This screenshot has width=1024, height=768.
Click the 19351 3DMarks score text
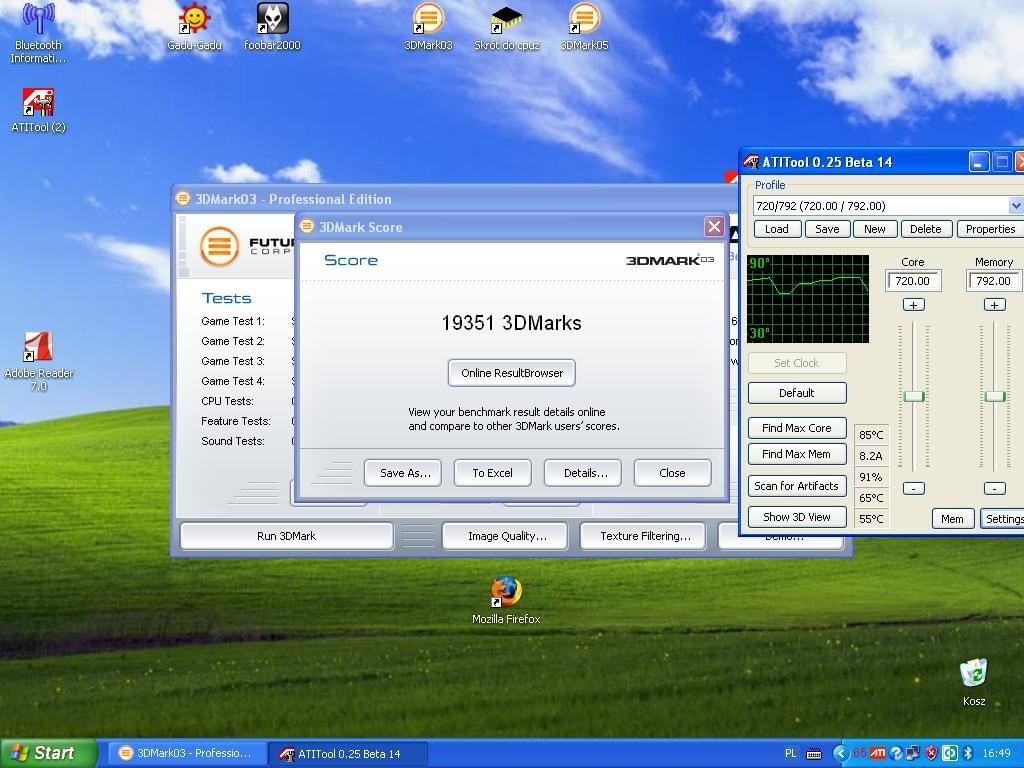511,323
